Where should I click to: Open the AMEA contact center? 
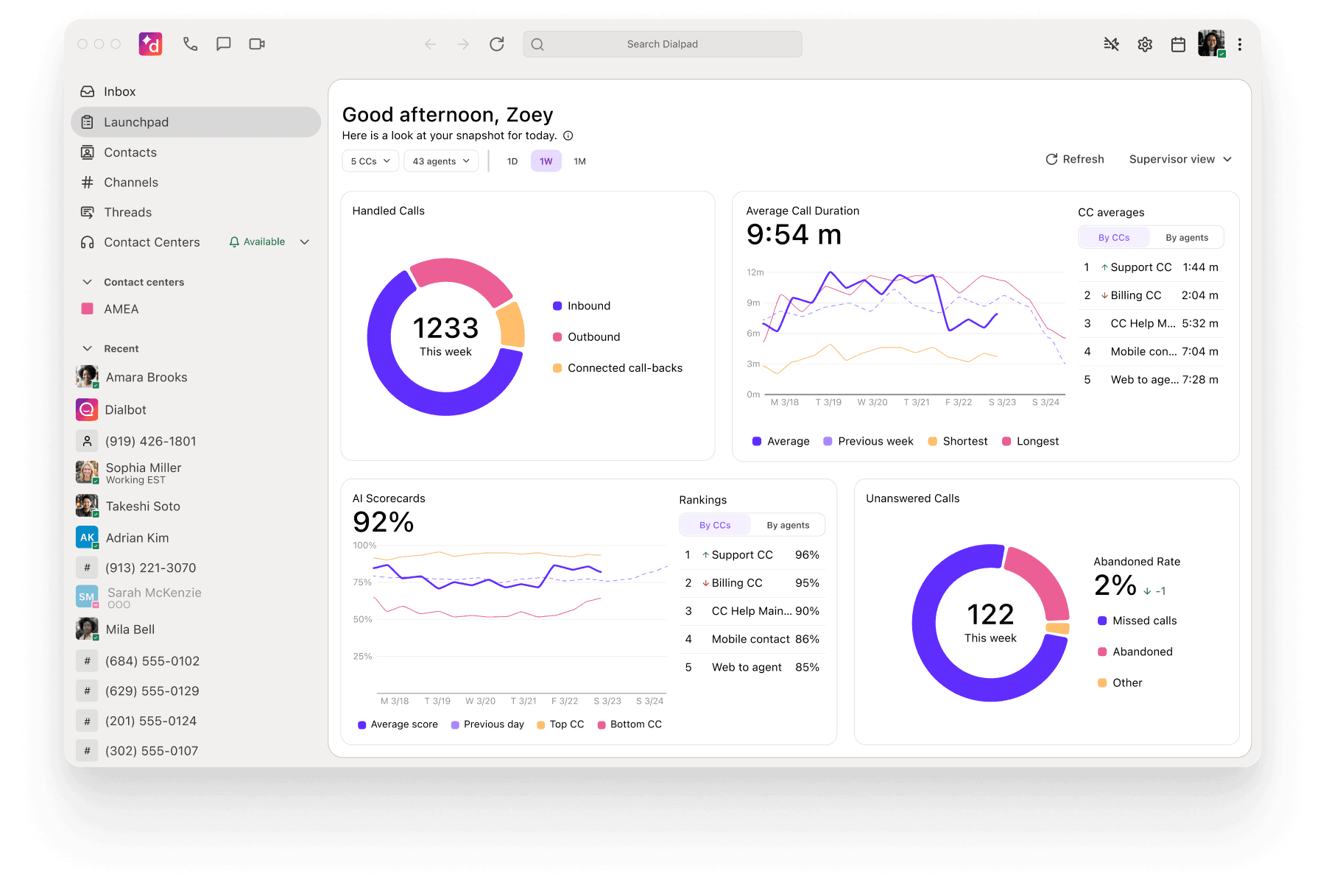coord(195,309)
